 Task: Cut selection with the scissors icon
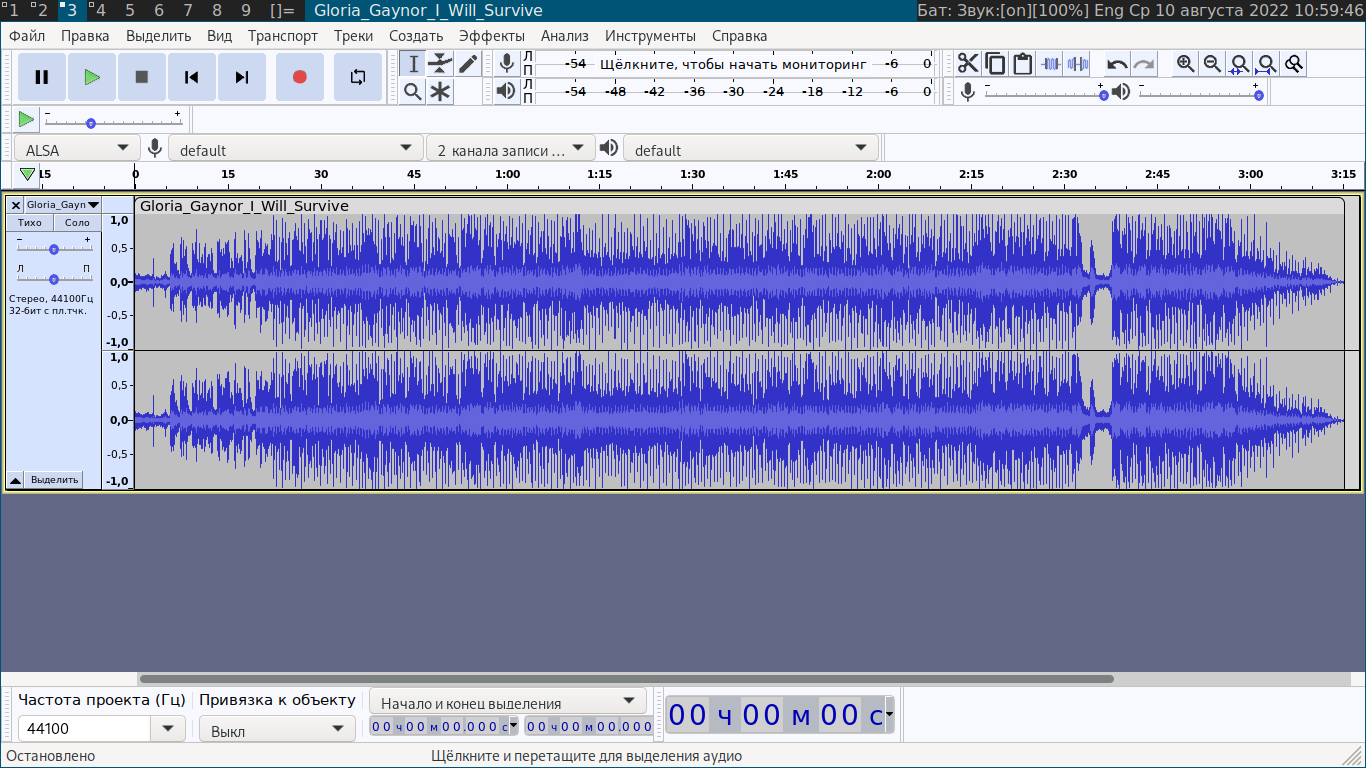(x=968, y=64)
